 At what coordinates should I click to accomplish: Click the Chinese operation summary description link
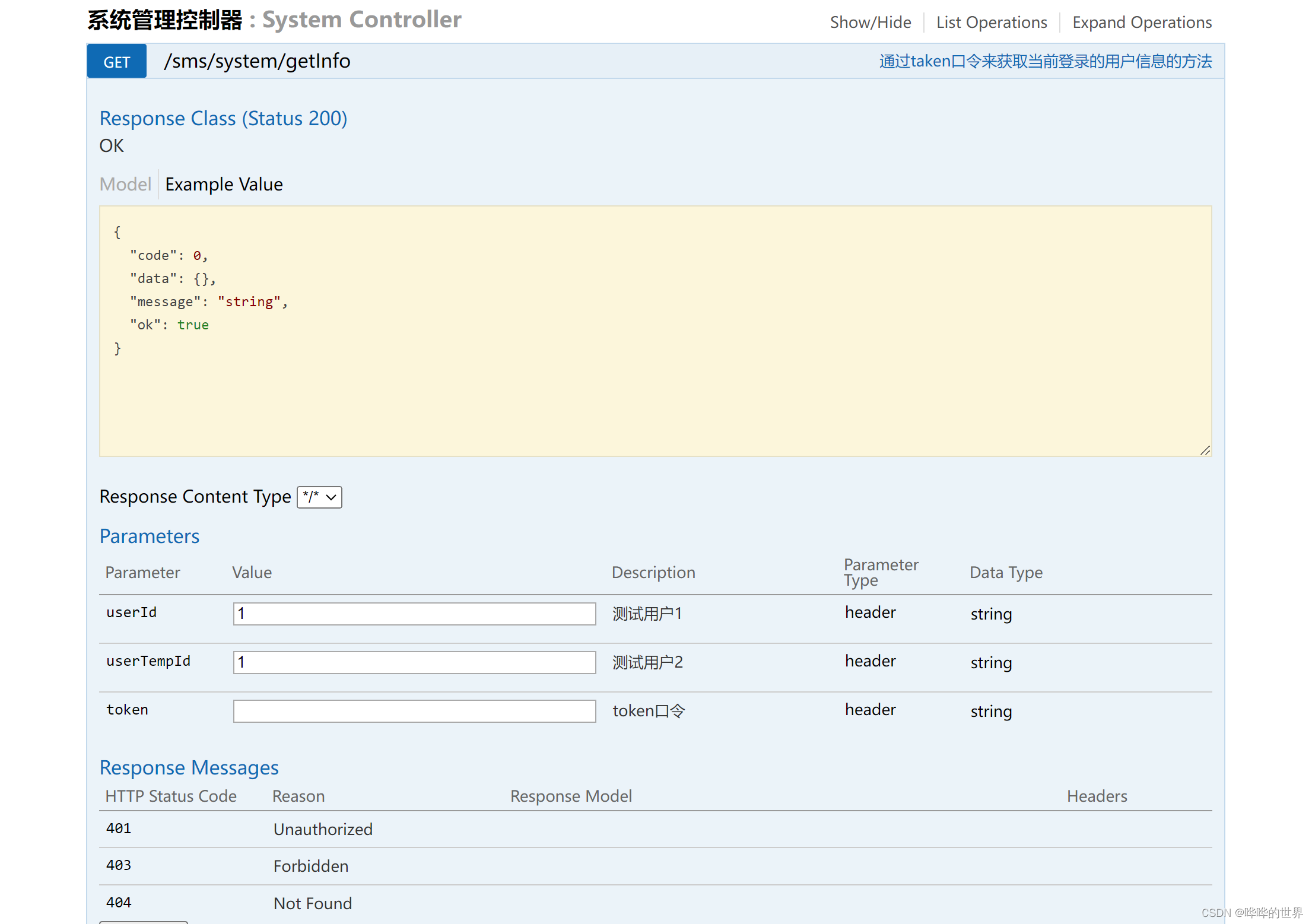pos(1045,62)
